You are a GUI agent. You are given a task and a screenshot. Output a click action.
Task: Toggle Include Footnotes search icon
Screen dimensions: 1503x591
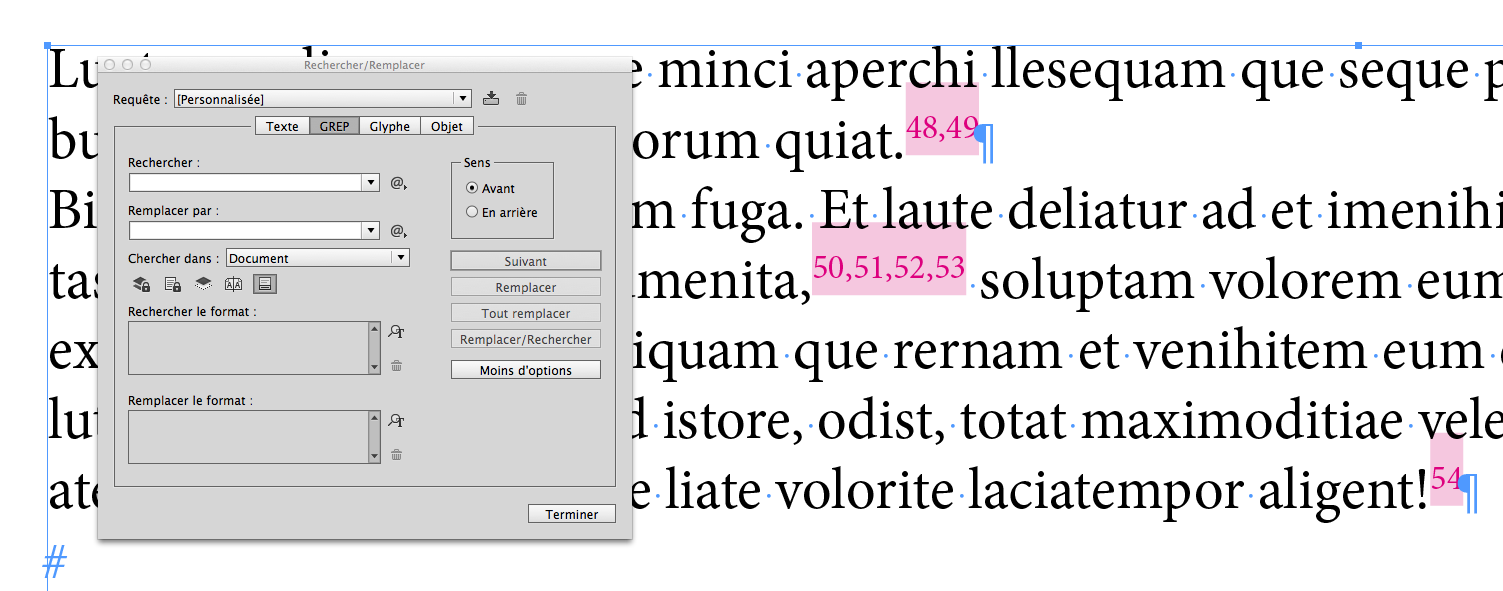(265, 284)
